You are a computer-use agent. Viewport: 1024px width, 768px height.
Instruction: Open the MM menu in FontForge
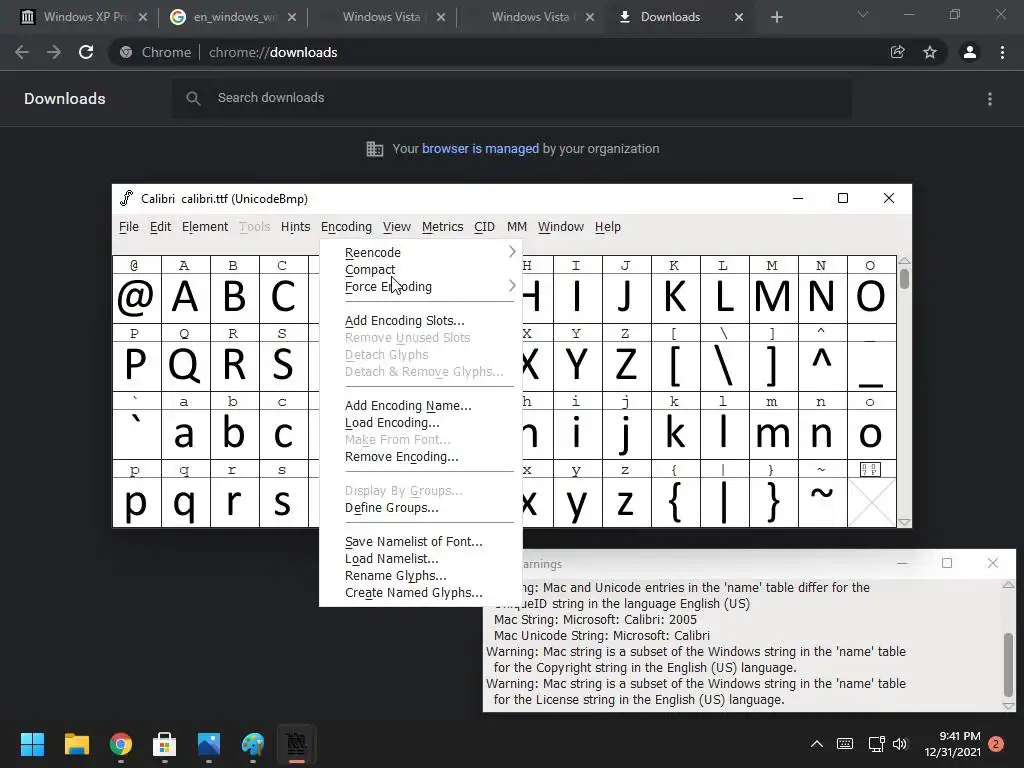[x=517, y=227]
